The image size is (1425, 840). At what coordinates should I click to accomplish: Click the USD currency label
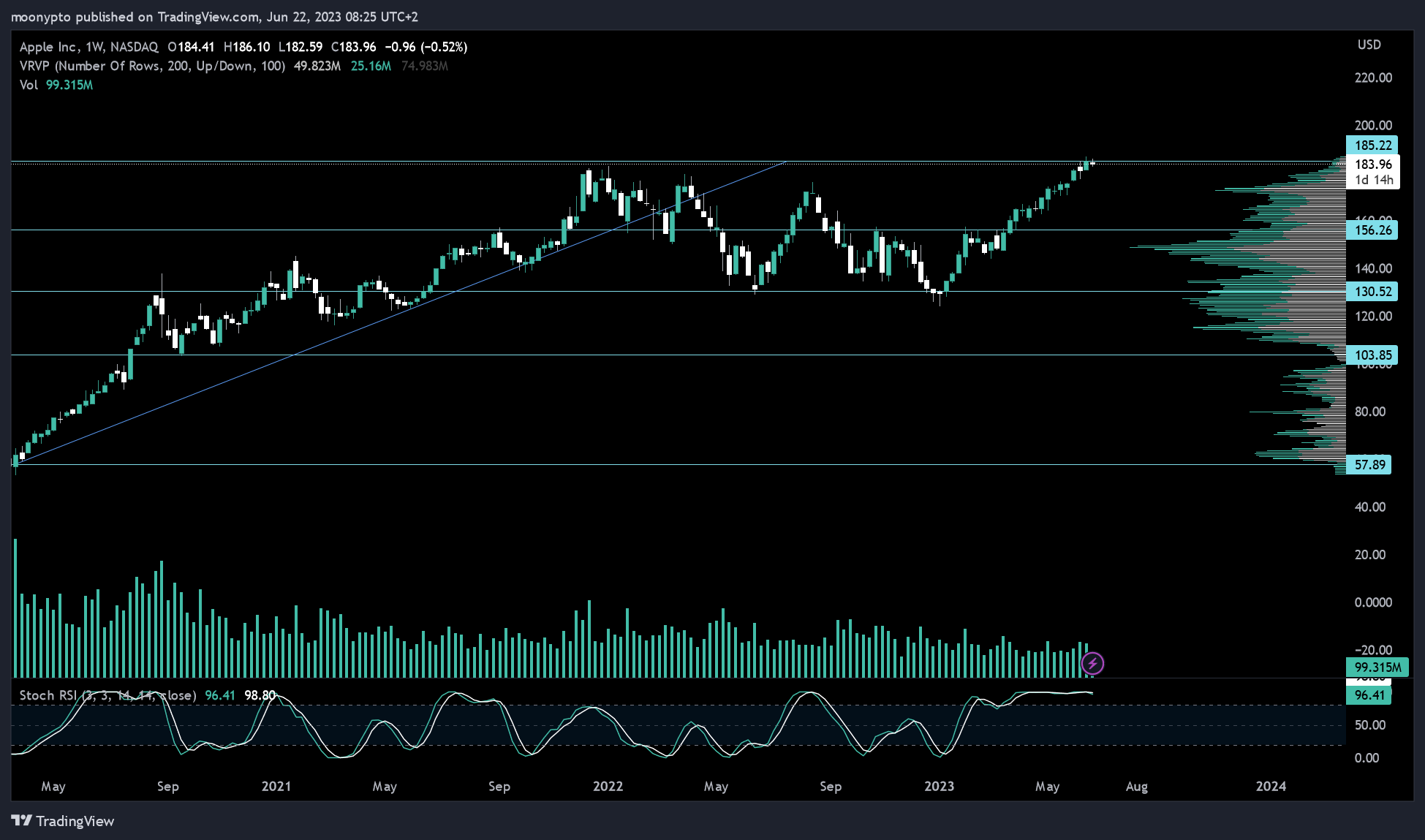[x=1369, y=45]
